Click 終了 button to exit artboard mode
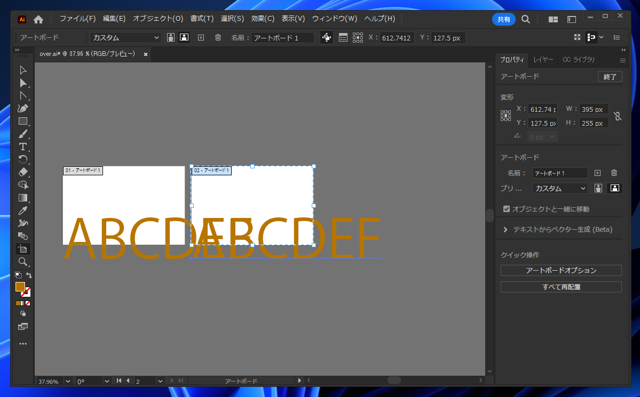This screenshot has height=397, width=640. pos(610,77)
